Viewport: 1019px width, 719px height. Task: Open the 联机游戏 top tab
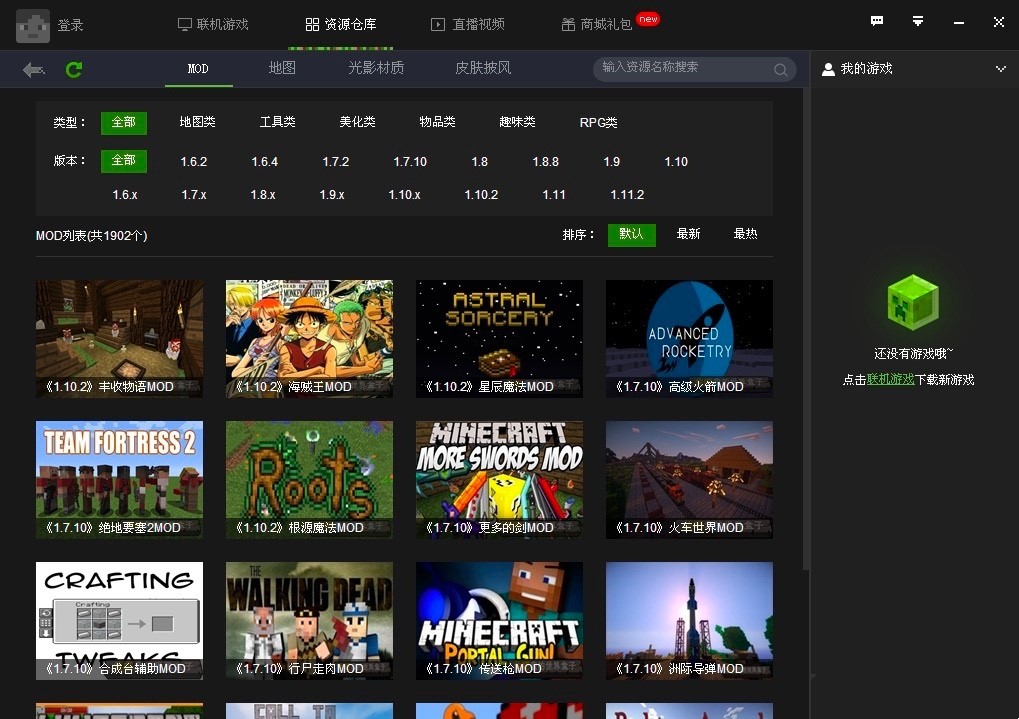tap(212, 24)
